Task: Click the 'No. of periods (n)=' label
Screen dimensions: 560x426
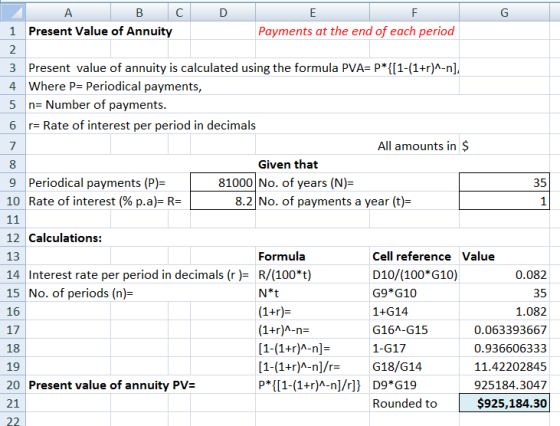Action: tap(81, 293)
